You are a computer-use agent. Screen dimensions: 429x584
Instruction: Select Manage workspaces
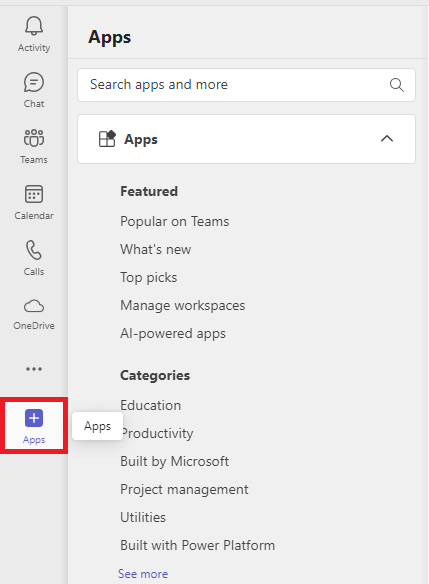coord(182,305)
